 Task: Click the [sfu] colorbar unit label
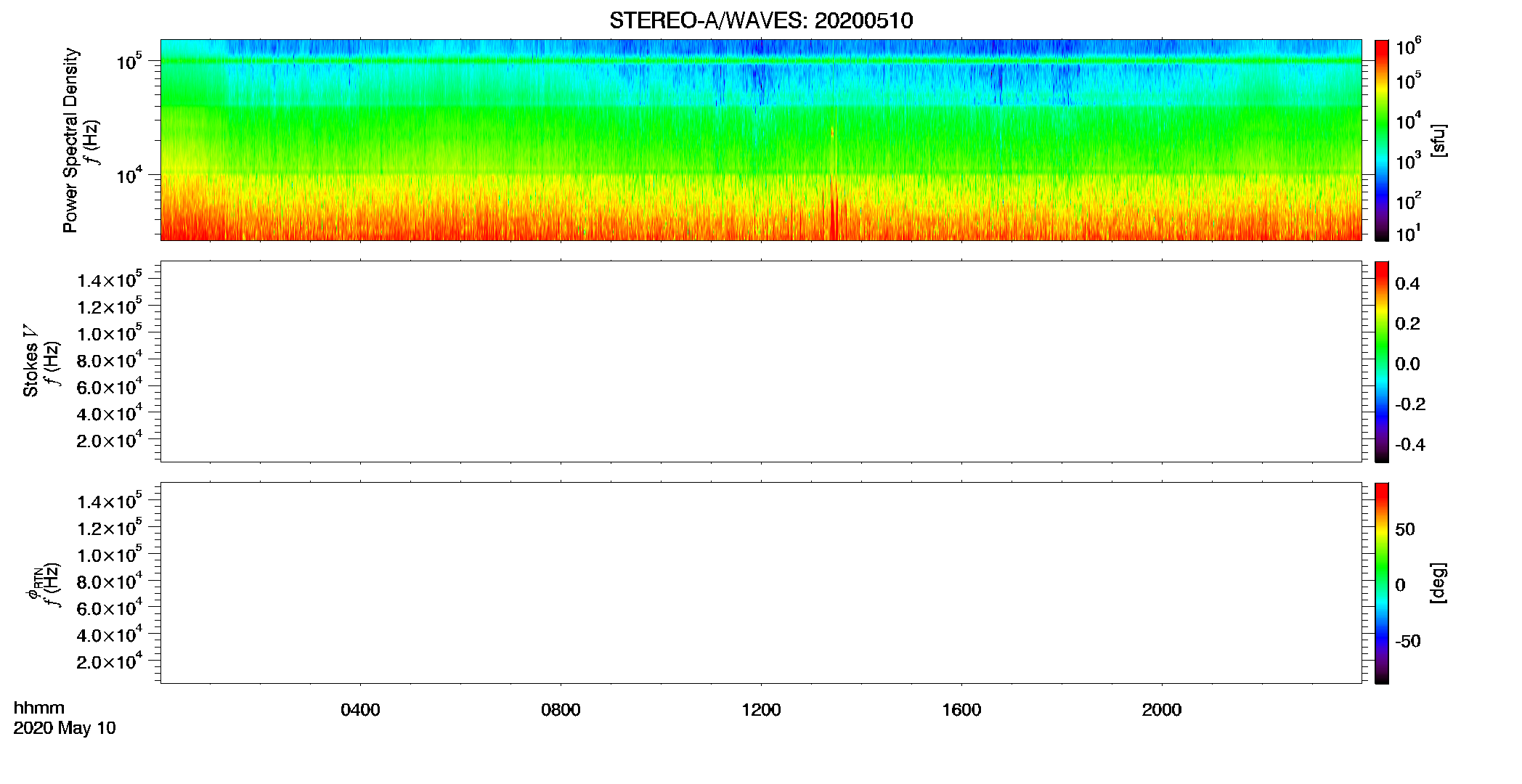pyautogui.click(x=1438, y=140)
